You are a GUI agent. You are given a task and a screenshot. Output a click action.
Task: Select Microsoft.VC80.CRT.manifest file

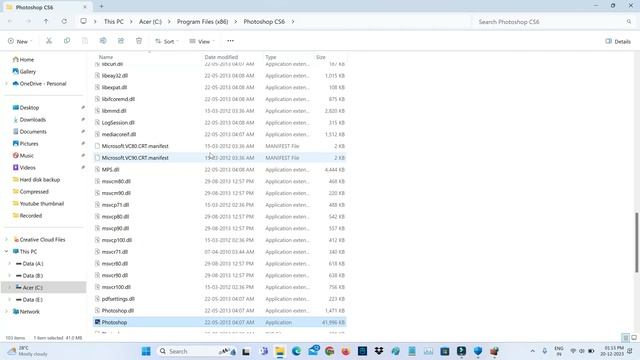(220, 146)
